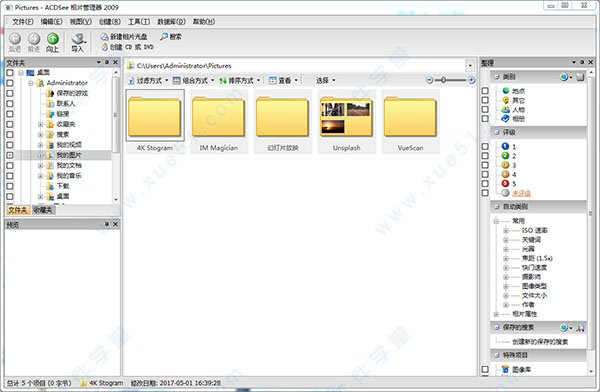This screenshot has width=600, height=392.
Task: Close the 预览 preview panel
Action: 115,224
